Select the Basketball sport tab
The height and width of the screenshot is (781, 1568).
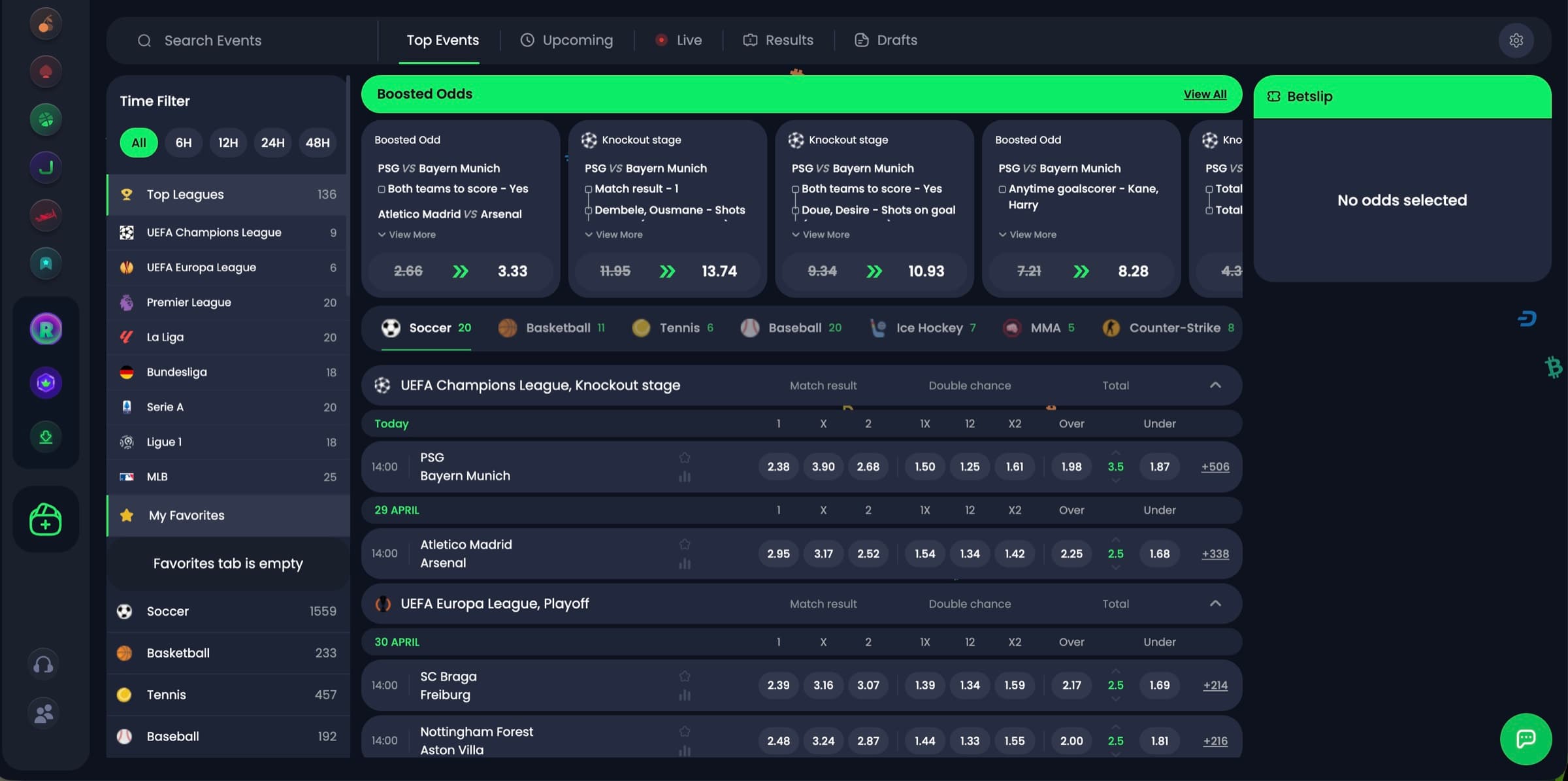point(551,328)
